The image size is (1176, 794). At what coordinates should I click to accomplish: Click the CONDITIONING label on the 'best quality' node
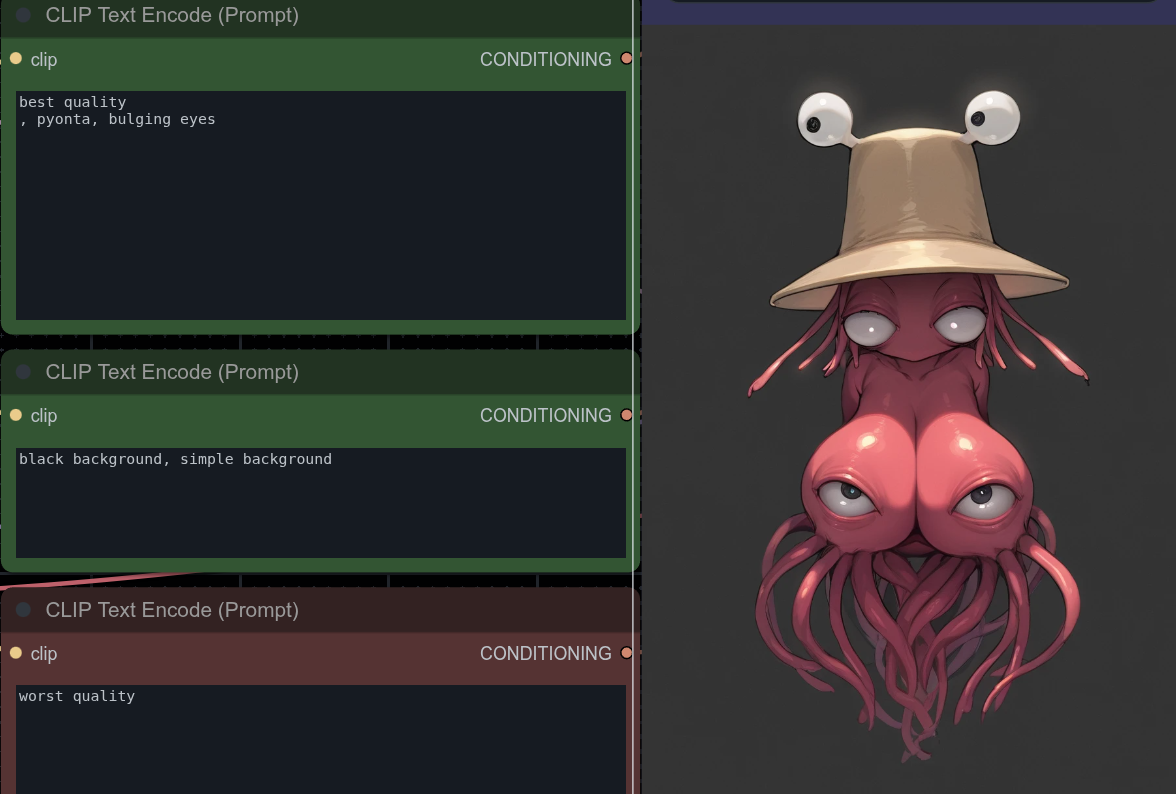coord(545,59)
